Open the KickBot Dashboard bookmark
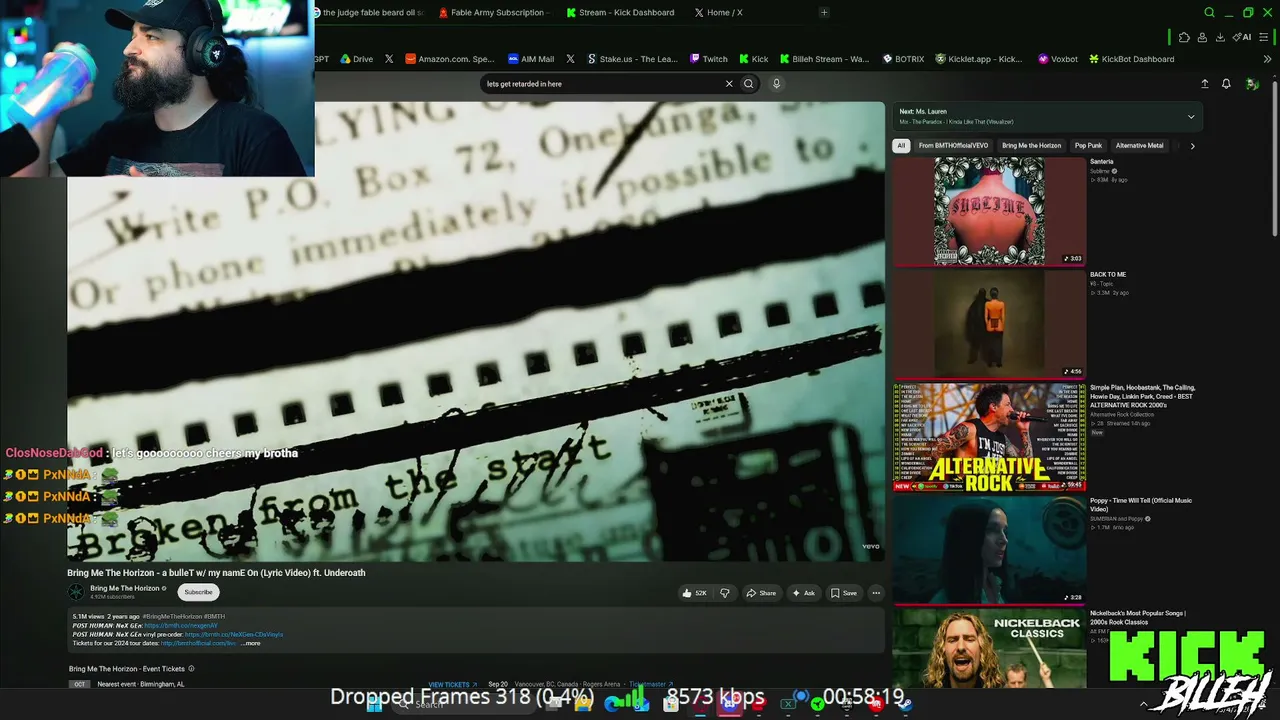This screenshot has width=1280, height=720. pos(1131,59)
